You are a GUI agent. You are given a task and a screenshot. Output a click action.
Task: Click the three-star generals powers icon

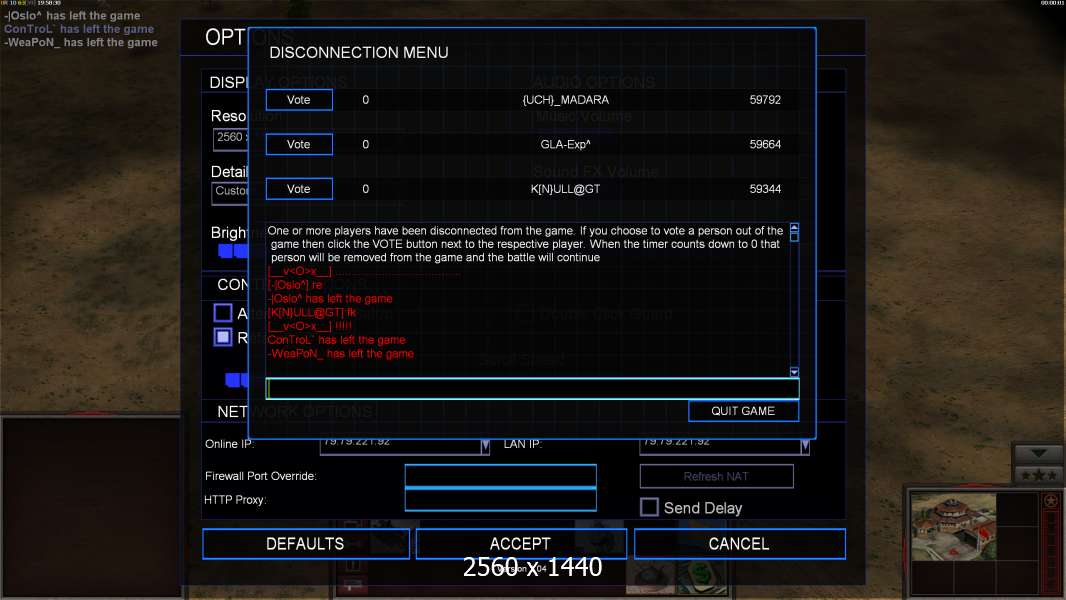[1039, 474]
